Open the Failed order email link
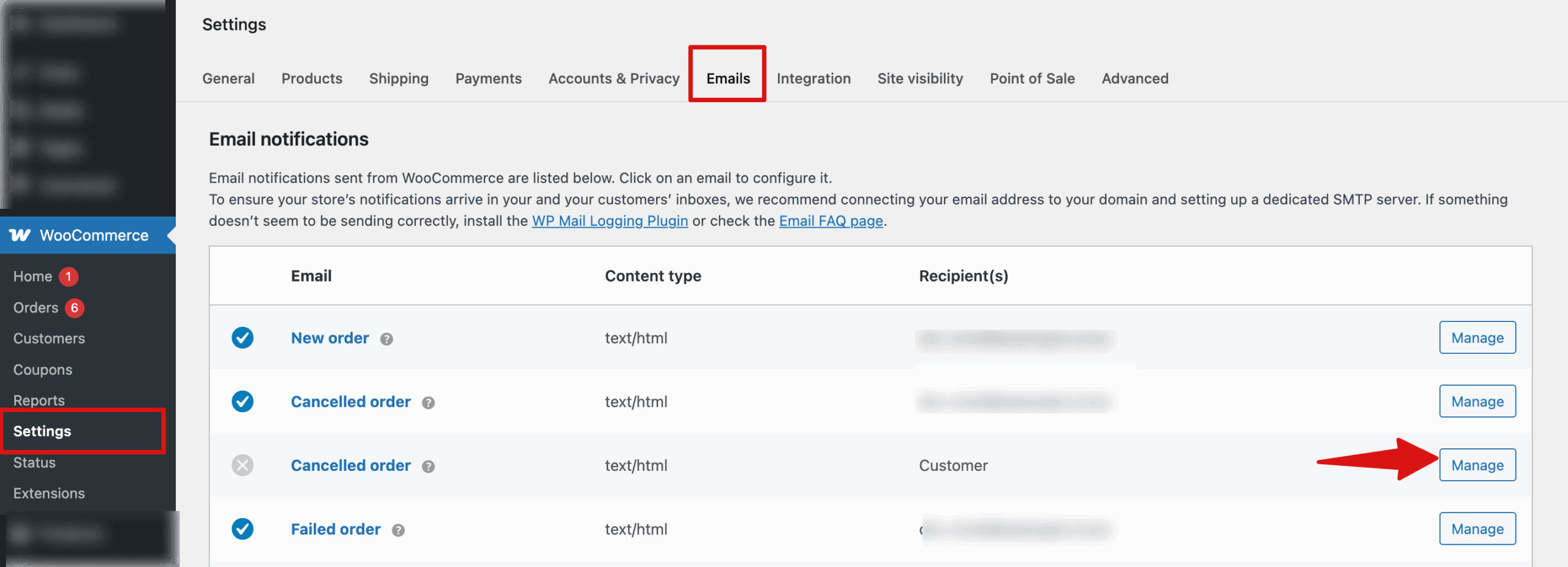This screenshot has height=567, width=1568. pyautogui.click(x=336, y=529)
